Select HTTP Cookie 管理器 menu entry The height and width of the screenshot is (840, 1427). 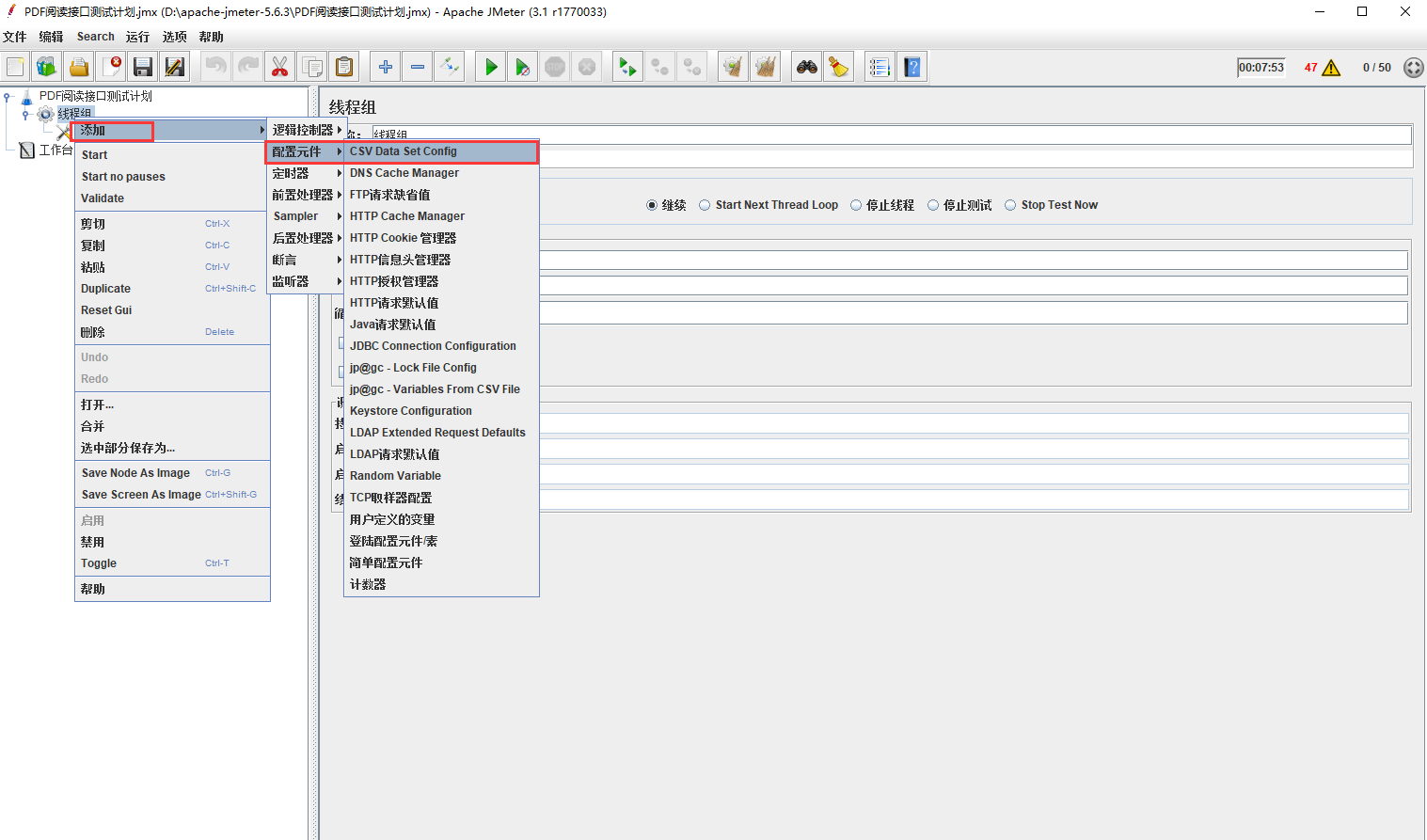click(x=403, y=238)
